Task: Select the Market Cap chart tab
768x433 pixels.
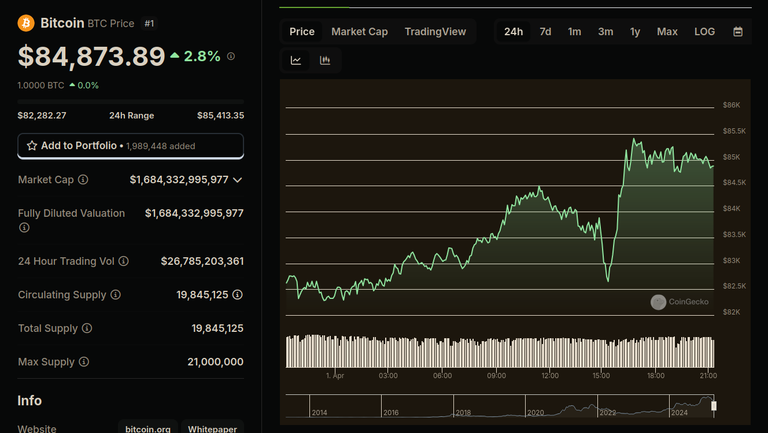Action: (x=360, y=32)
